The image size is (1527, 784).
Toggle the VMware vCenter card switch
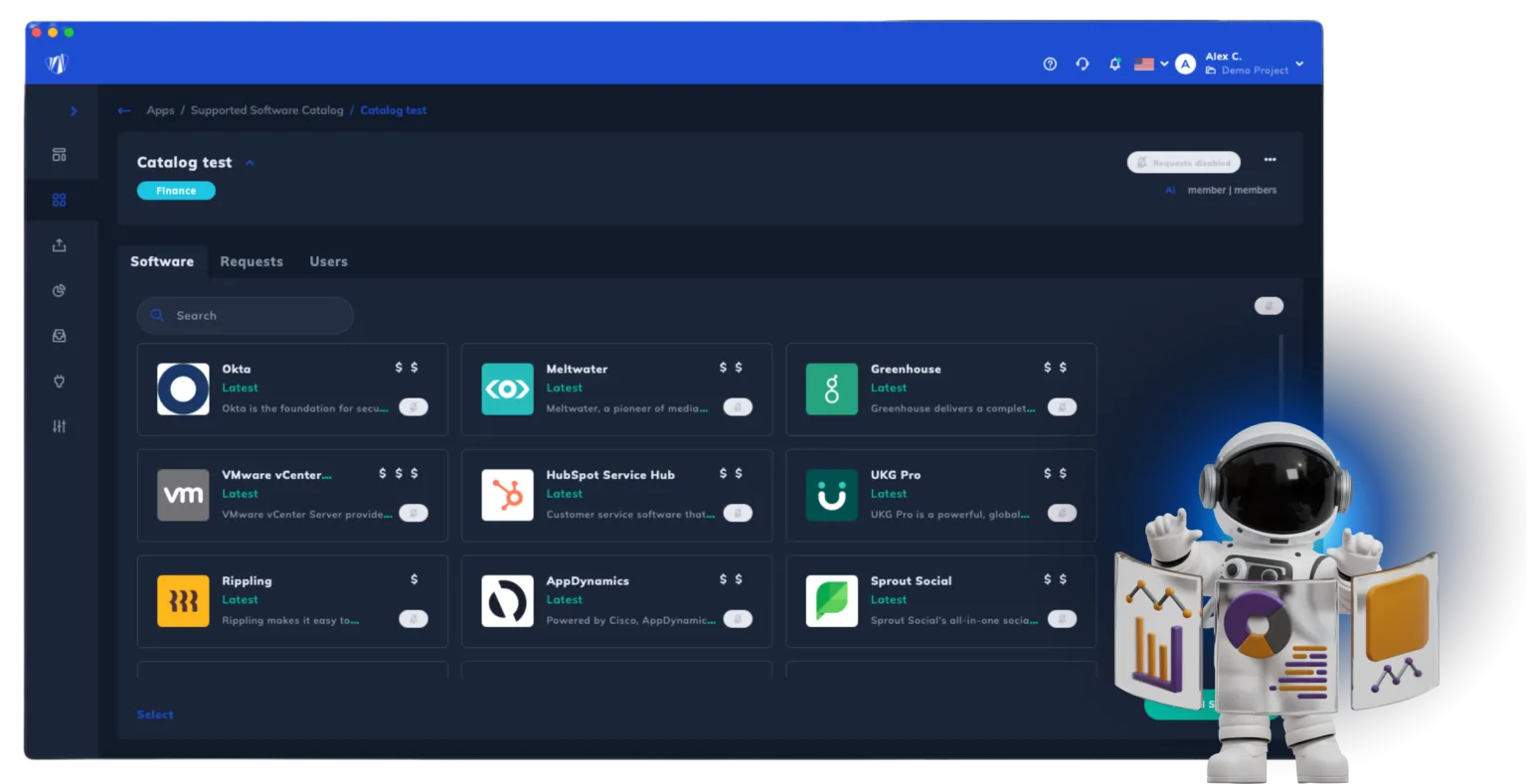[x=414, y=513]
